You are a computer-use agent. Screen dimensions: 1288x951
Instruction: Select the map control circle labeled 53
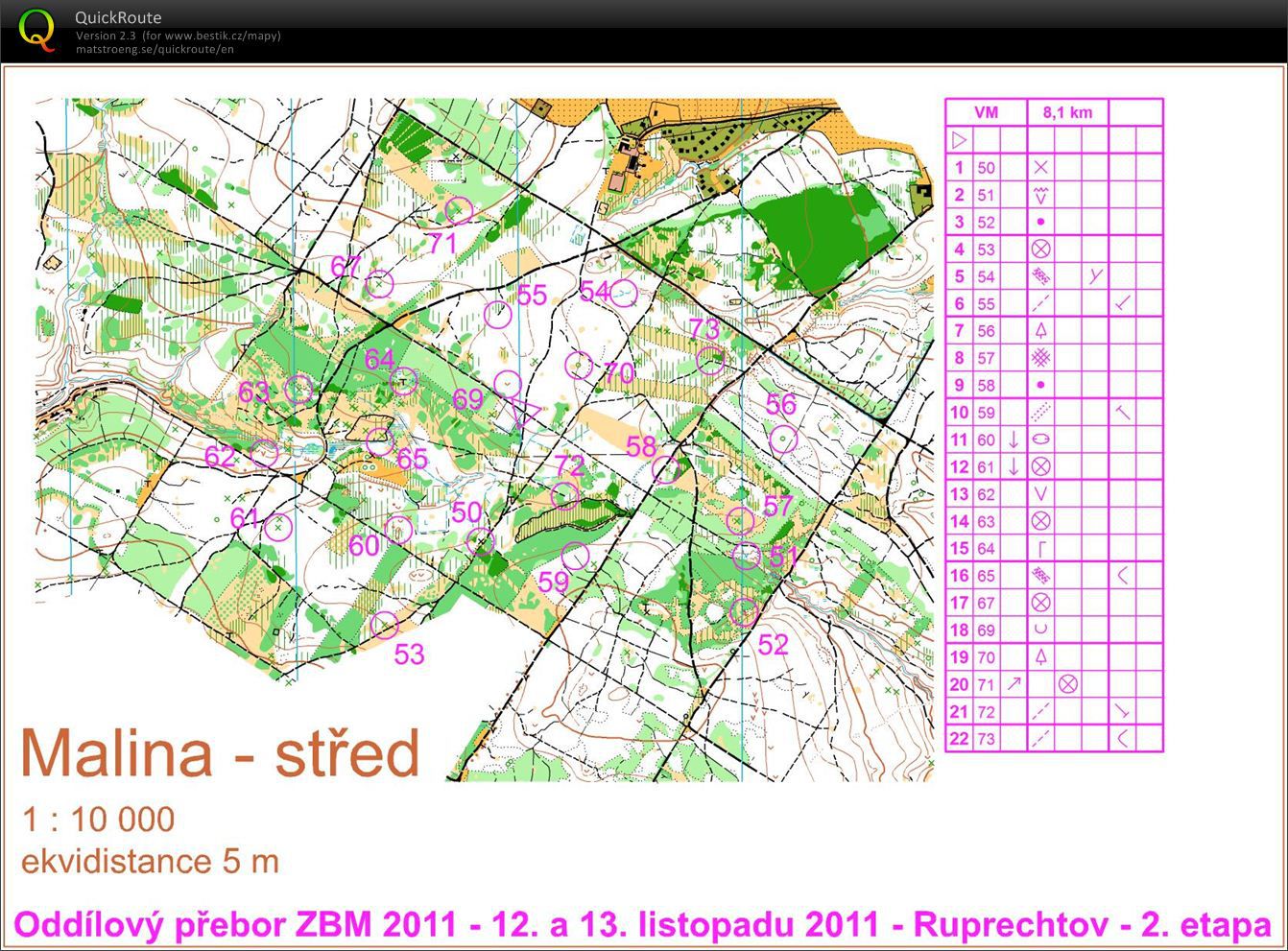(x=384, y=626)
